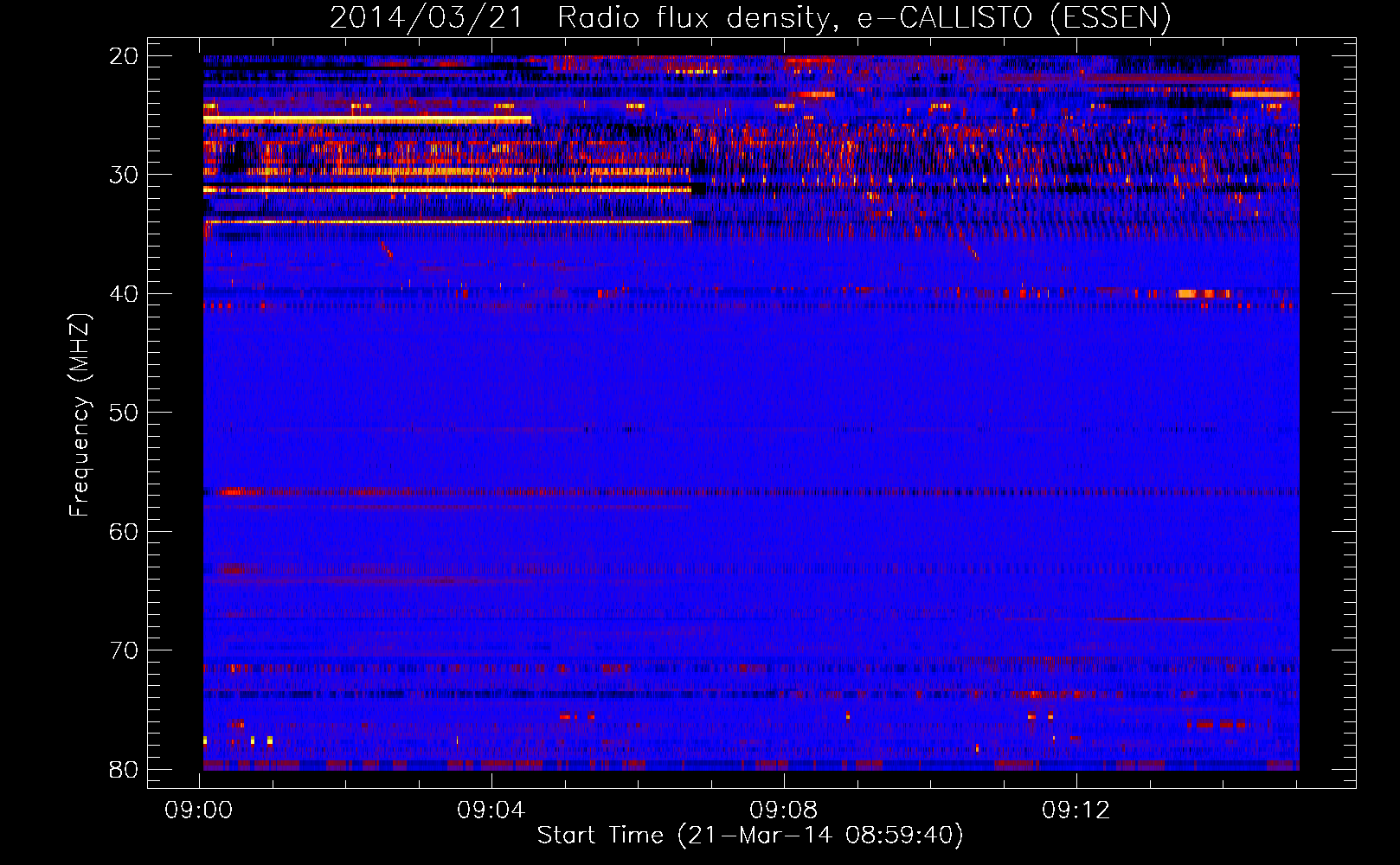Click the 40 MHz frequency tick label
The image size is (1400, 865).
[124, 294]
